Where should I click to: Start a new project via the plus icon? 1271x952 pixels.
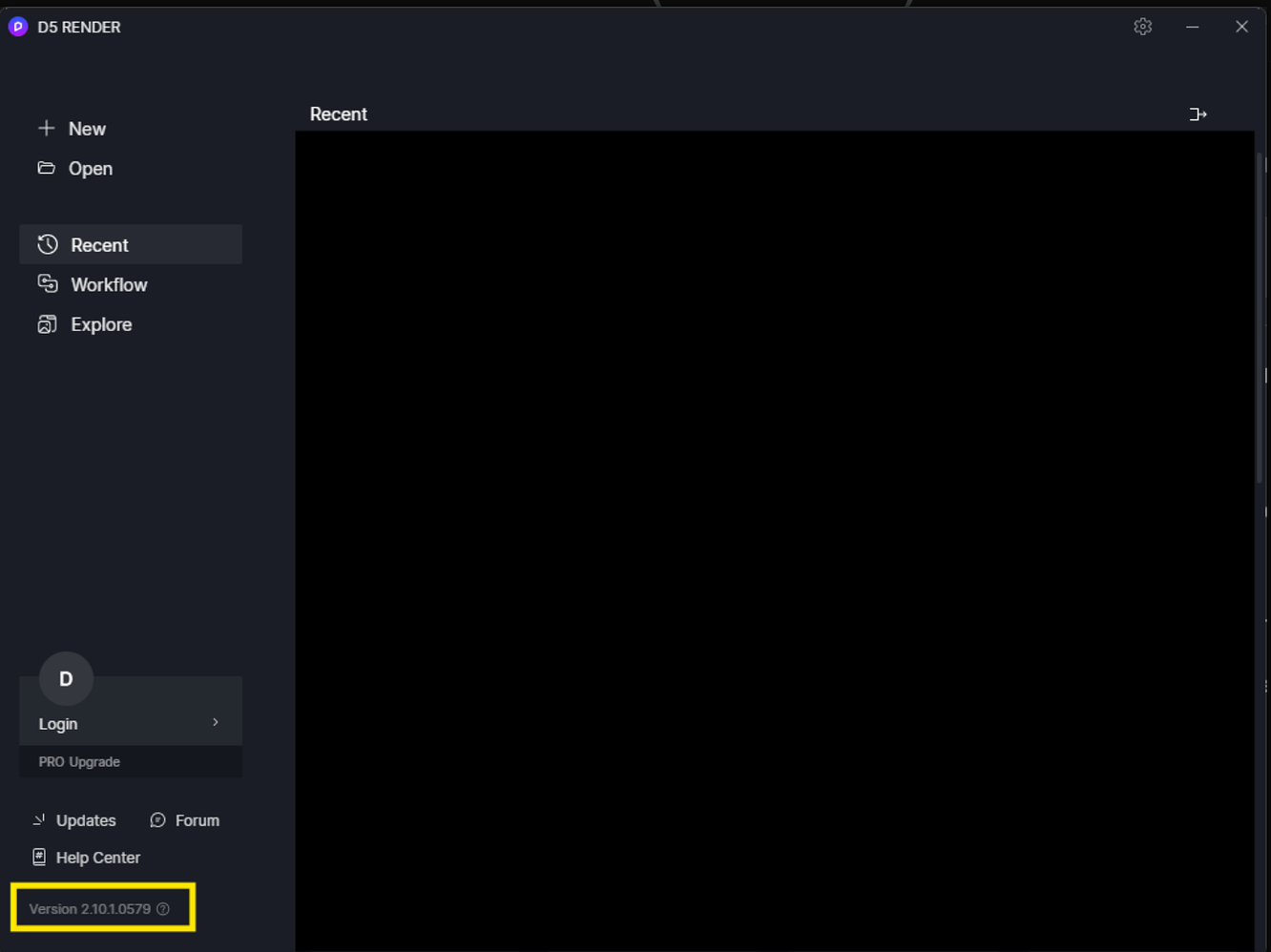pyautogui.click(x=46, y=128)
